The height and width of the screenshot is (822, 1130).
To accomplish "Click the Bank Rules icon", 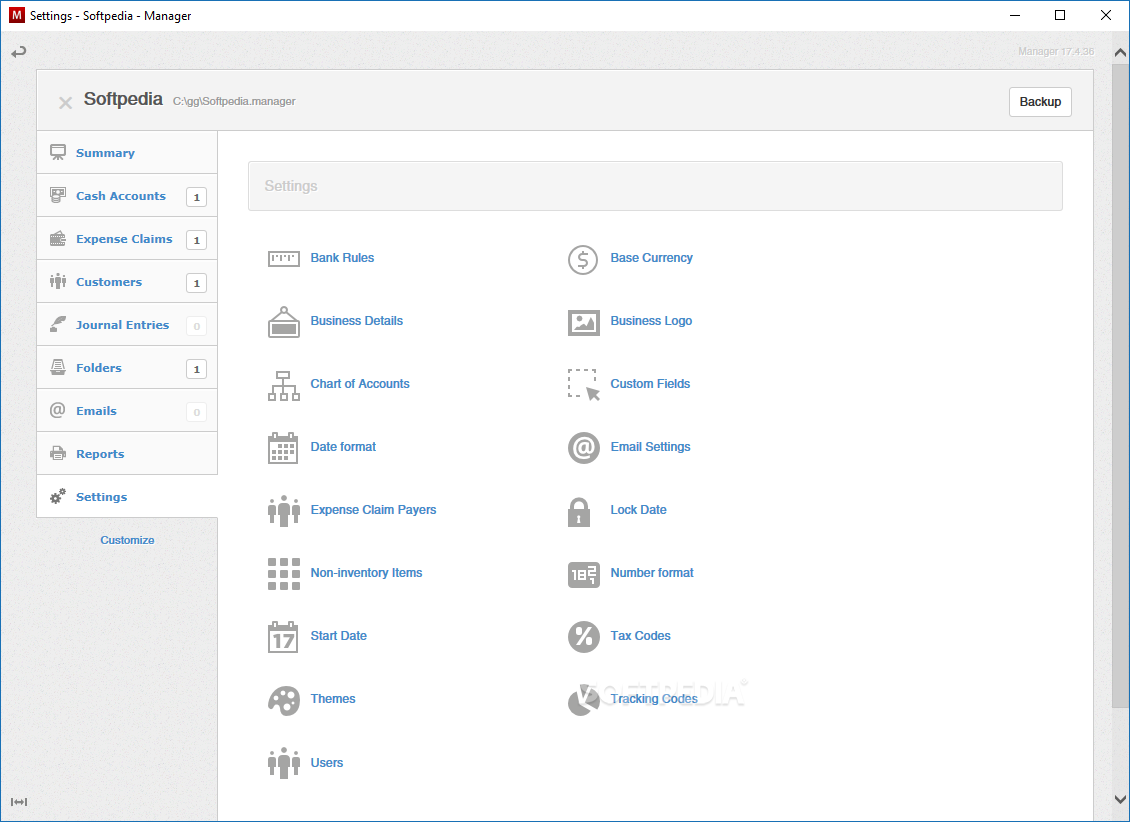I will tap(283, 259).
